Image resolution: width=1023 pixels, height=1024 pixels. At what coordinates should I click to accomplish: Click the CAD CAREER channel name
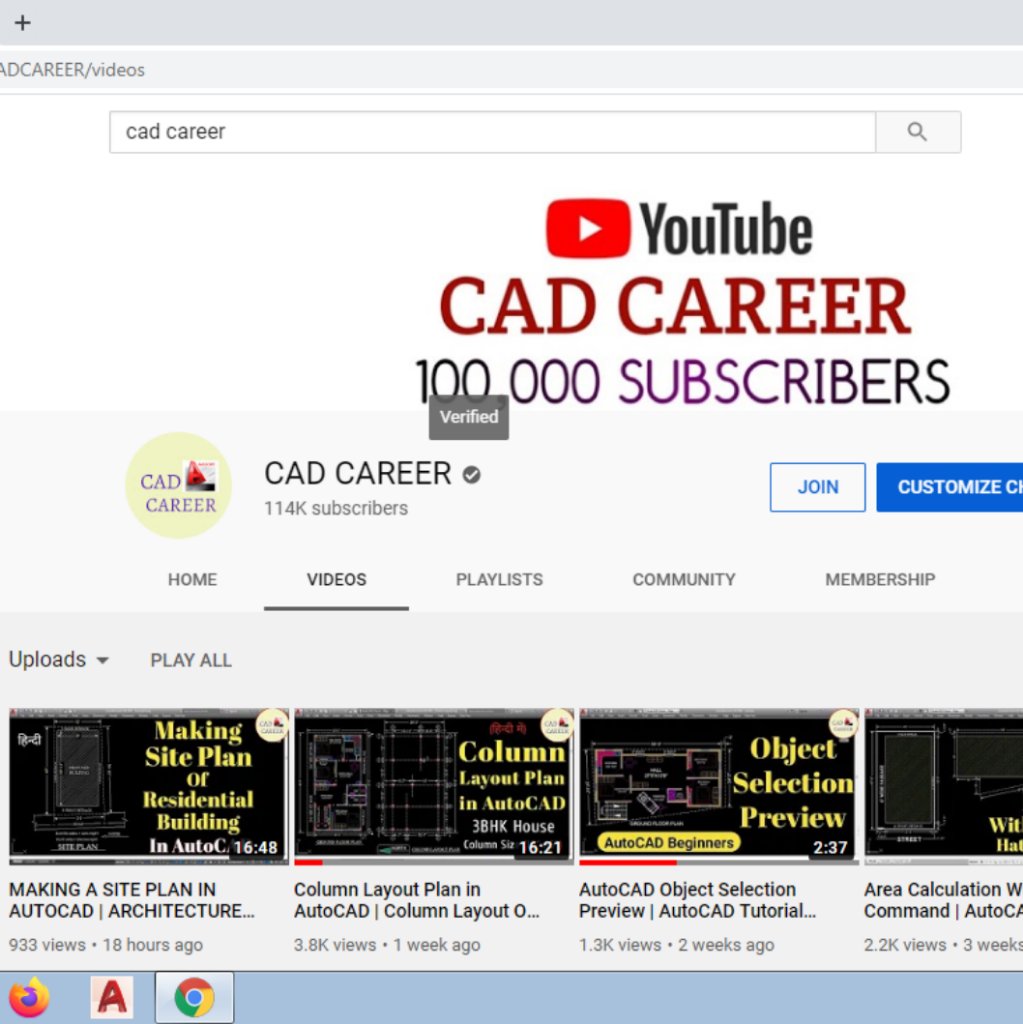(358, 473)
